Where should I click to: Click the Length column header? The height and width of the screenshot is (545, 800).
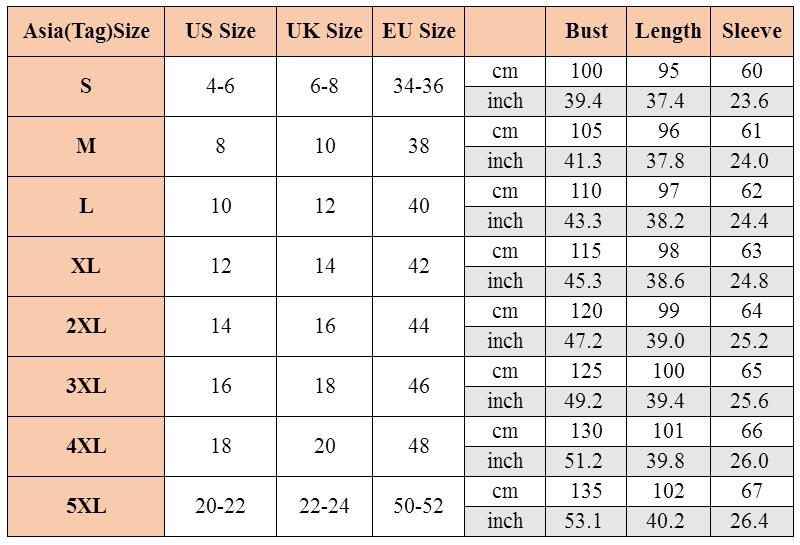(668, 31)
